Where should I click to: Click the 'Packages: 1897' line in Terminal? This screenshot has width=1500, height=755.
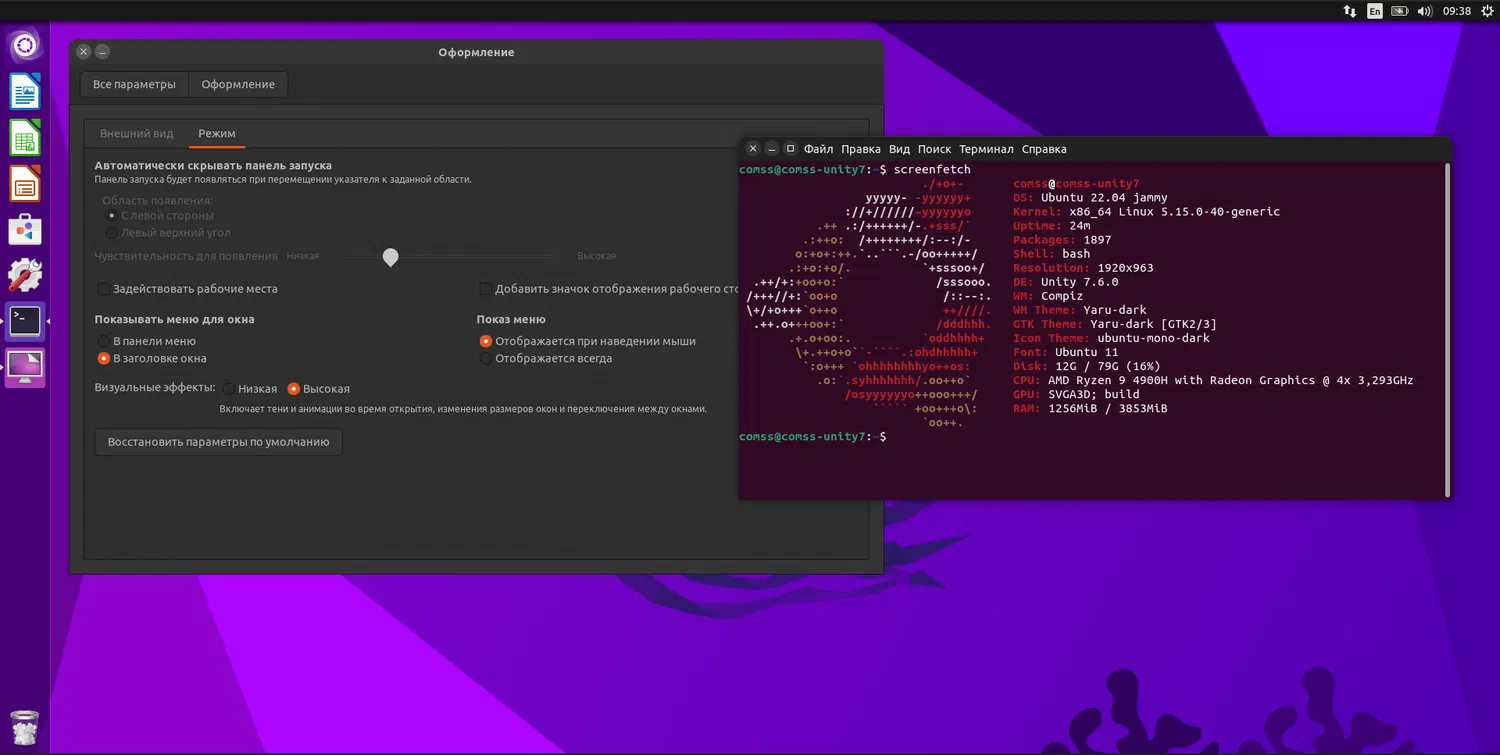coord(1062,240)
